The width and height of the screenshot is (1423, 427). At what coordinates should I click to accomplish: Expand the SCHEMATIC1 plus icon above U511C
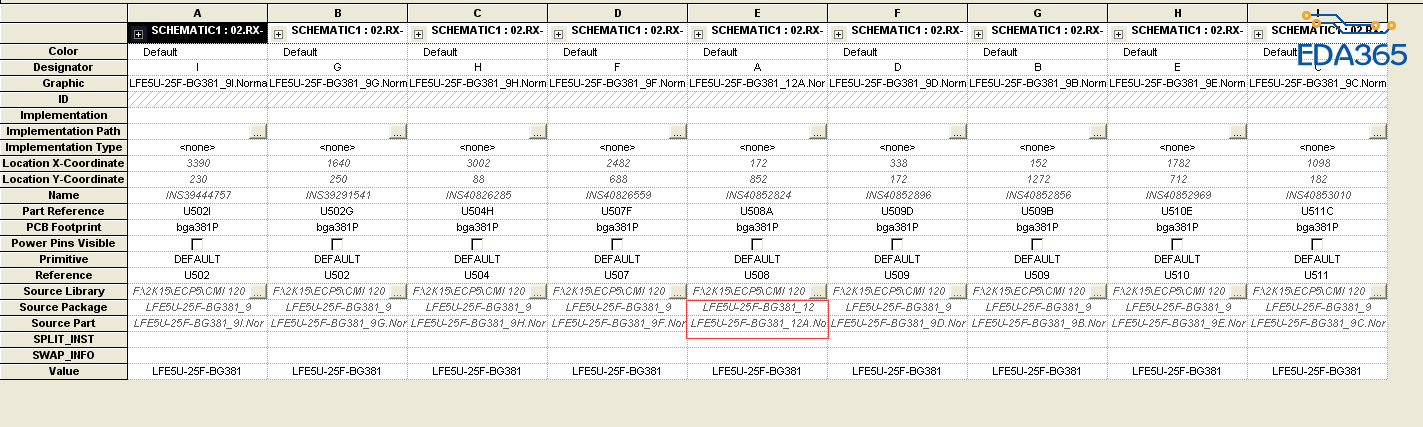[1258, 32]
